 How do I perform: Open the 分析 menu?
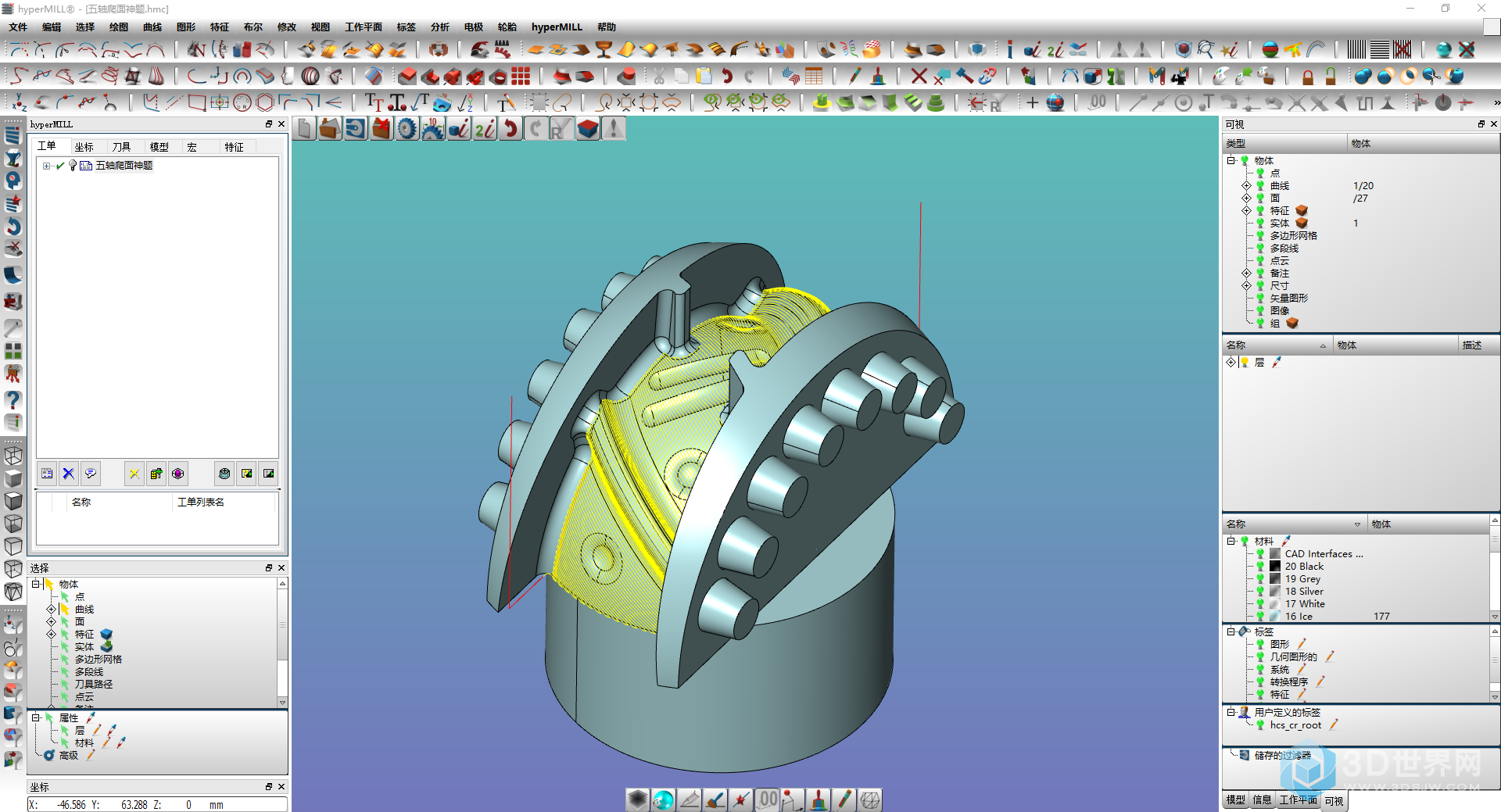(440, 27)
